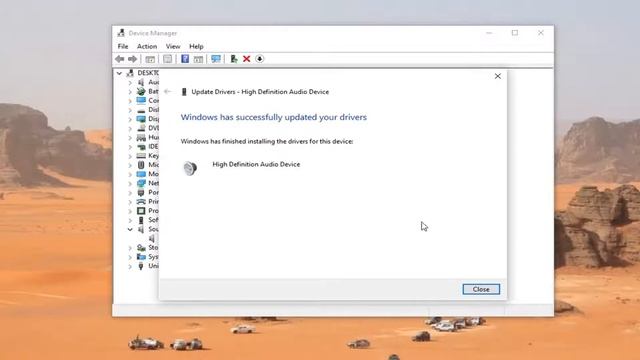Viewport: 640px width, 360px height.
Task: Close the Device Manager window
Action: (x=540, y=33)
